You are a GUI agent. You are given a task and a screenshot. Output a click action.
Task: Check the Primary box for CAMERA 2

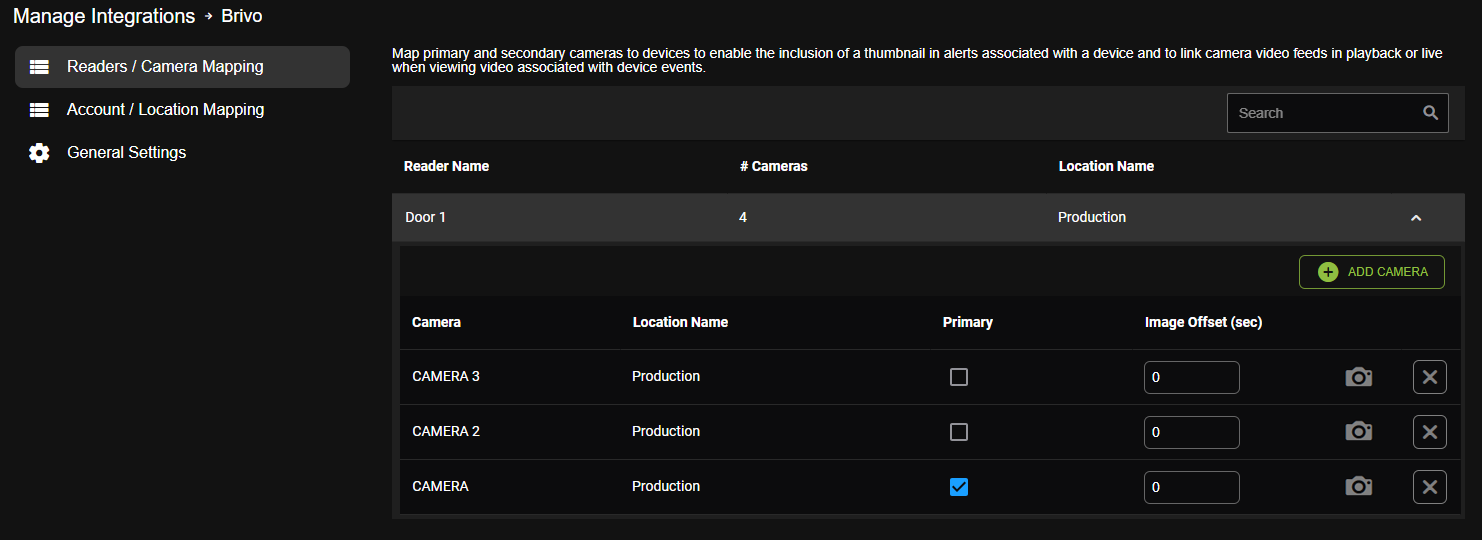[x=959, y=432]
